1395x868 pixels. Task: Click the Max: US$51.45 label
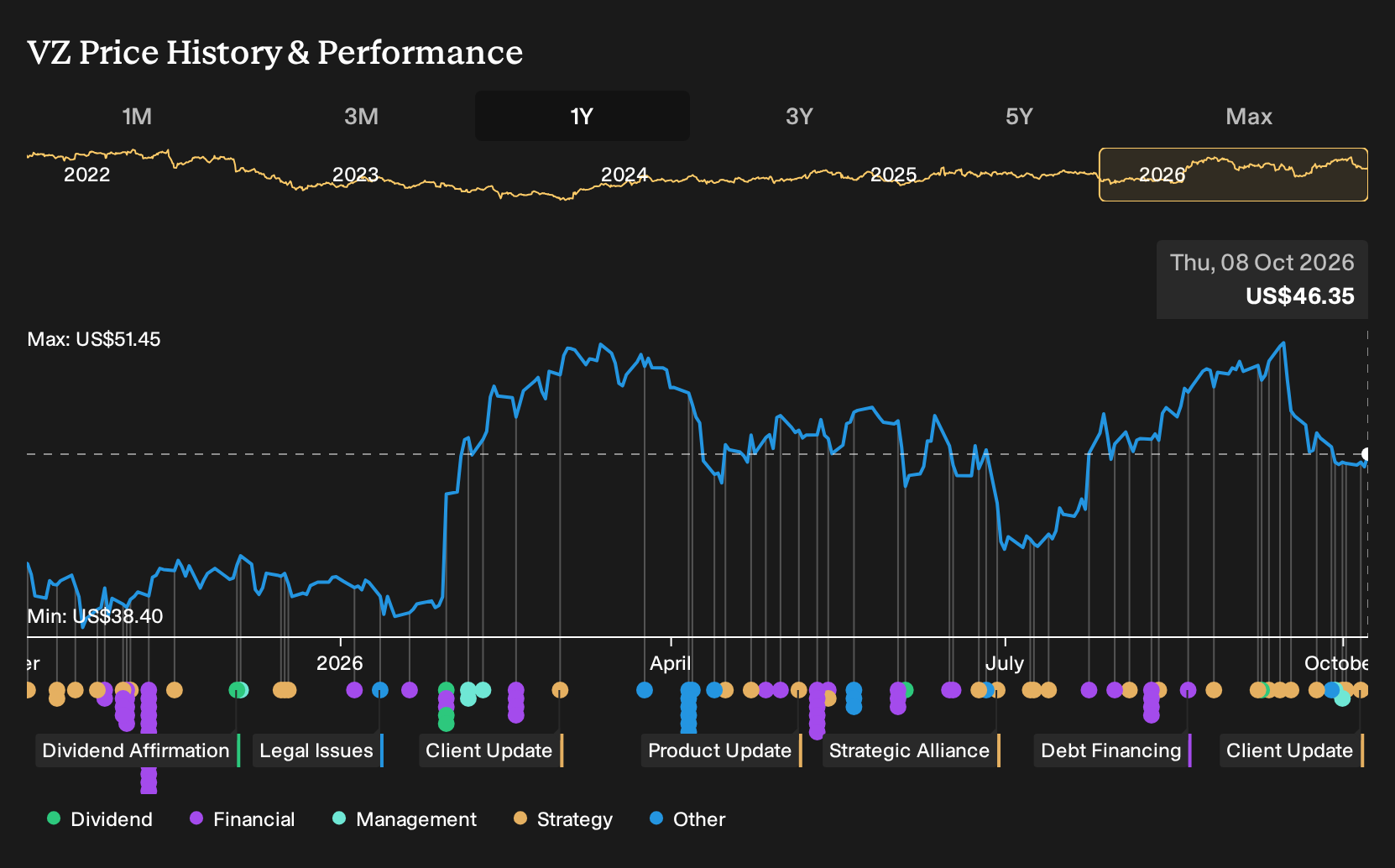pyautogui.click(x=94, y=339)
